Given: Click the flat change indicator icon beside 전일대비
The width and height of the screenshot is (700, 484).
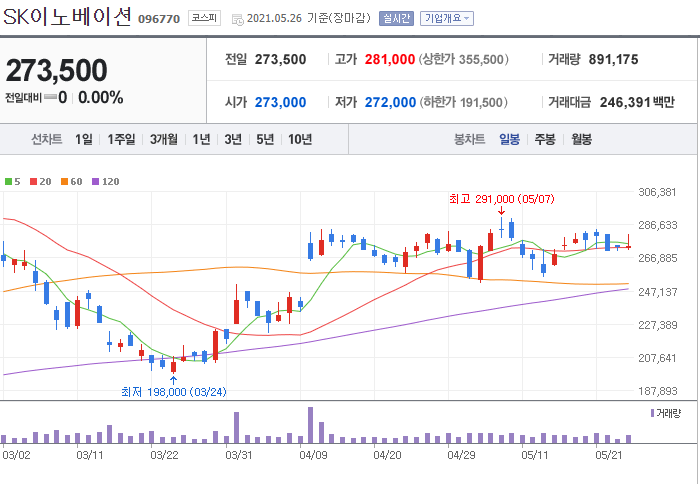Looking at the screenshot, I should [x=50, y=97].
